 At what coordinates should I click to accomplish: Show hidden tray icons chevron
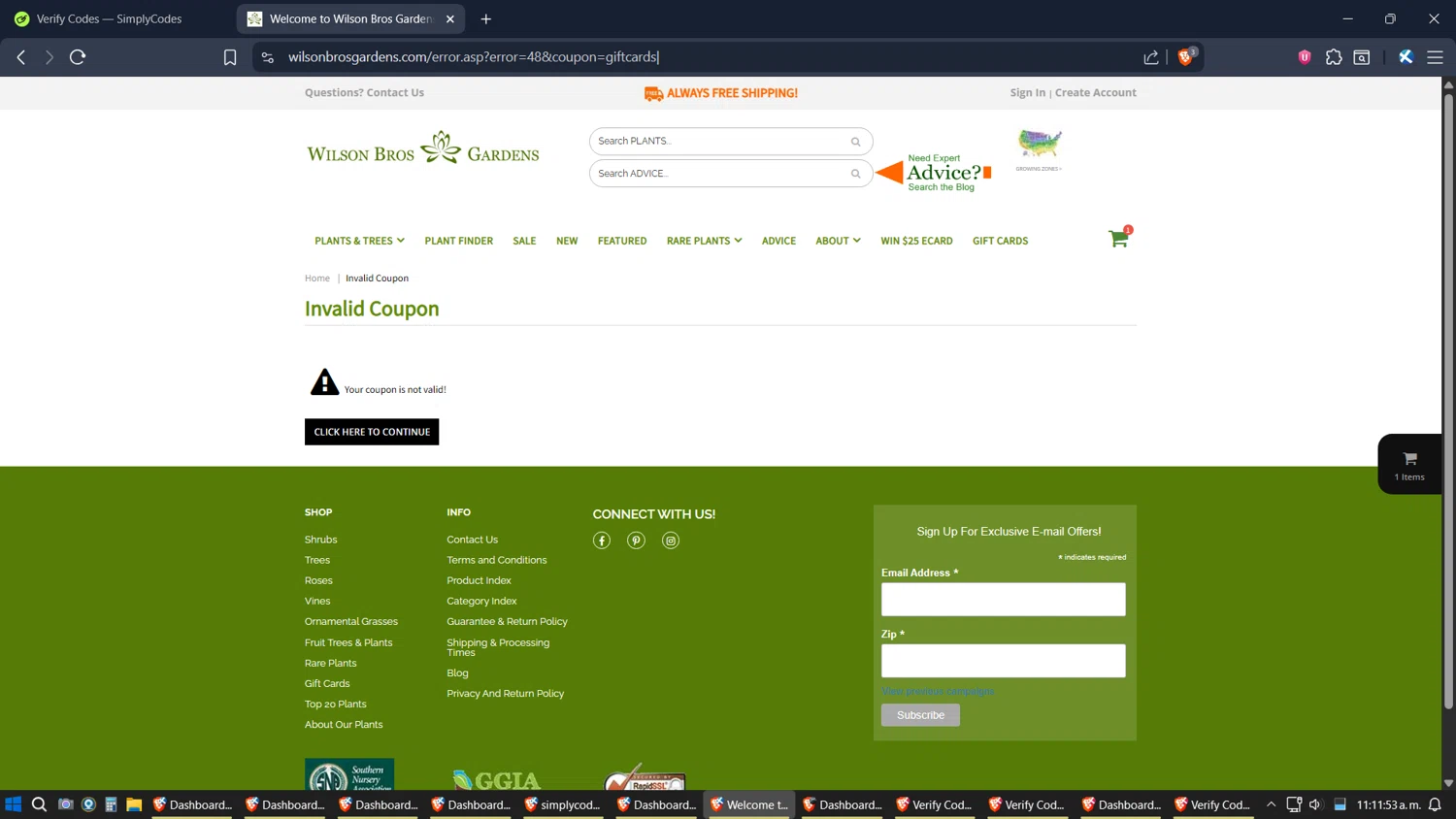[1271, 804]
